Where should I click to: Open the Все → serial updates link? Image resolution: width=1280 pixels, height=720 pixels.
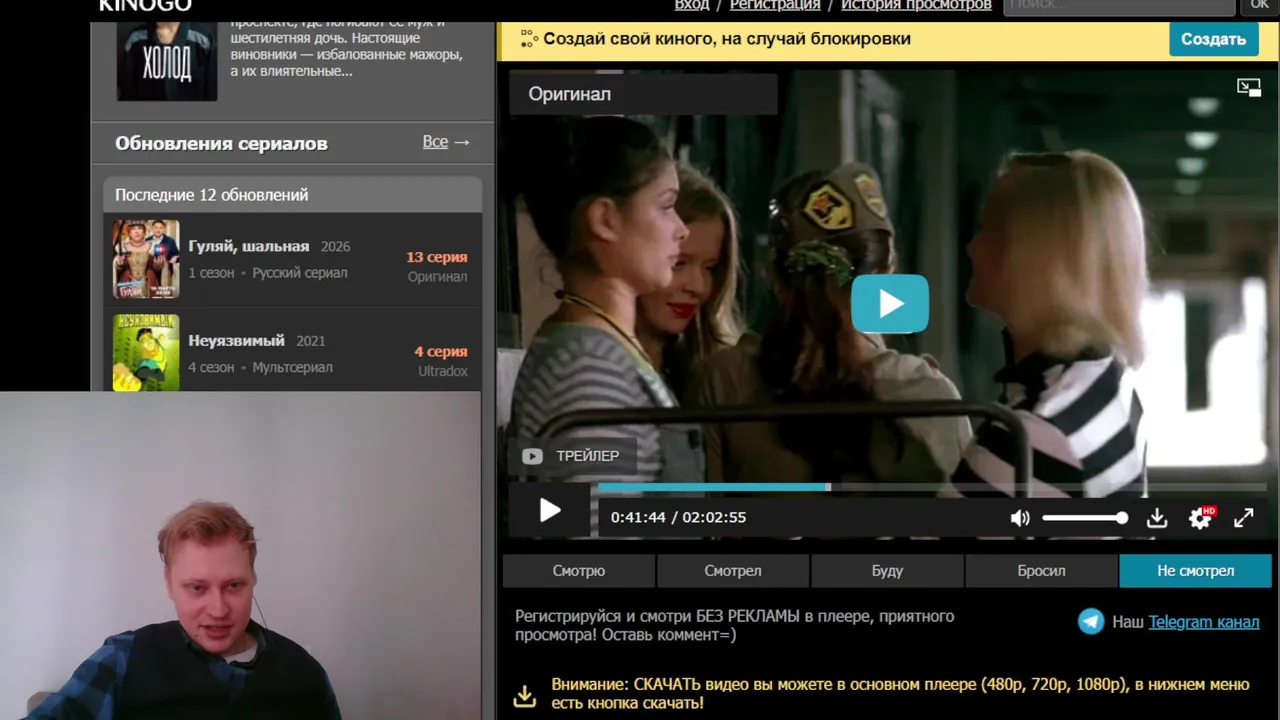point(446,142)
